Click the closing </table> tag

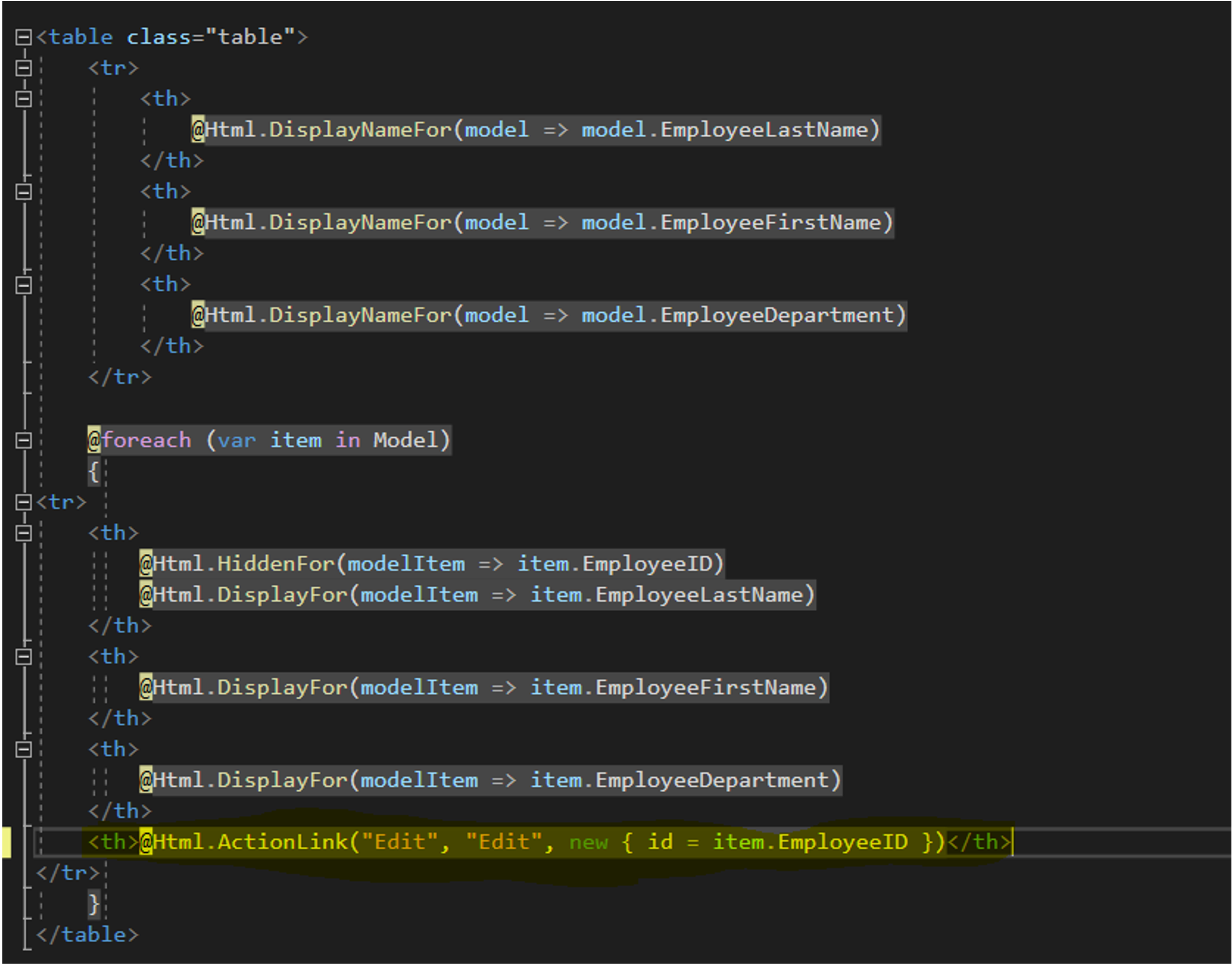[88, 935]
